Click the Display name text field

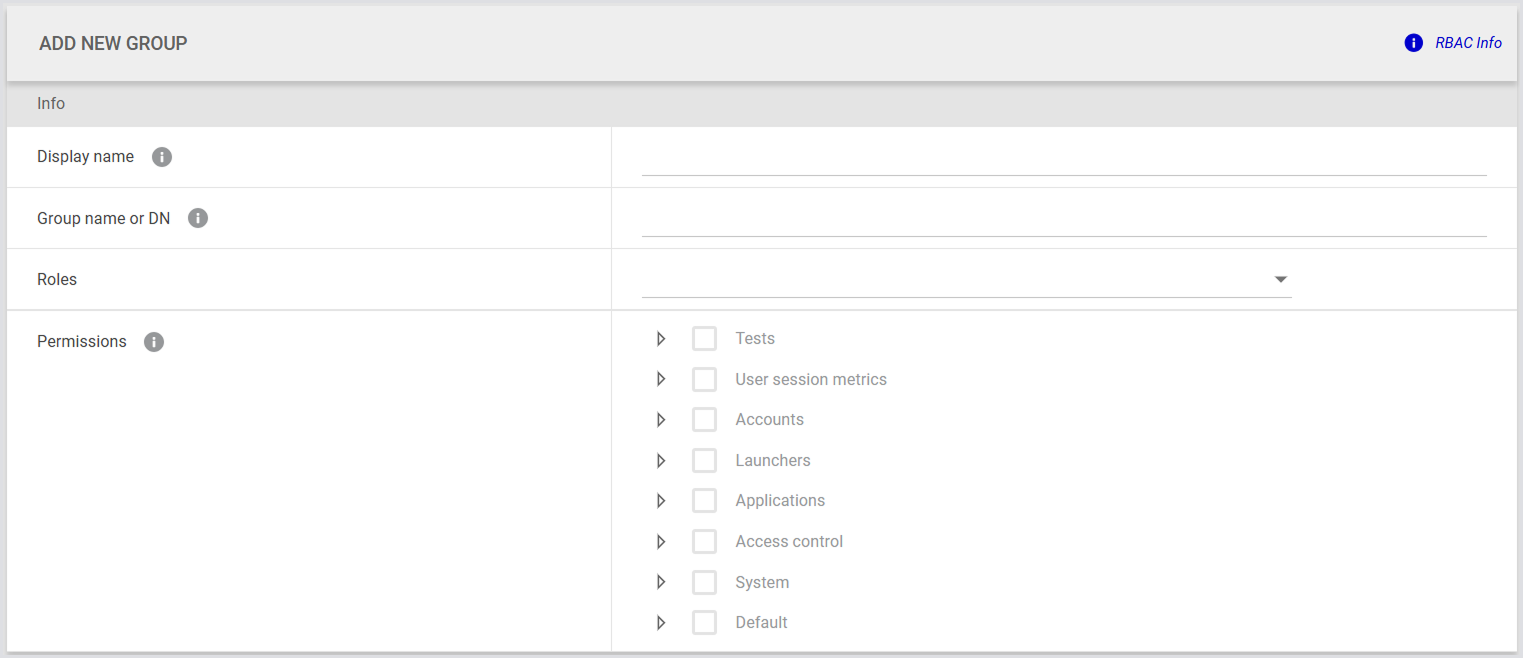coord(1063,159)
